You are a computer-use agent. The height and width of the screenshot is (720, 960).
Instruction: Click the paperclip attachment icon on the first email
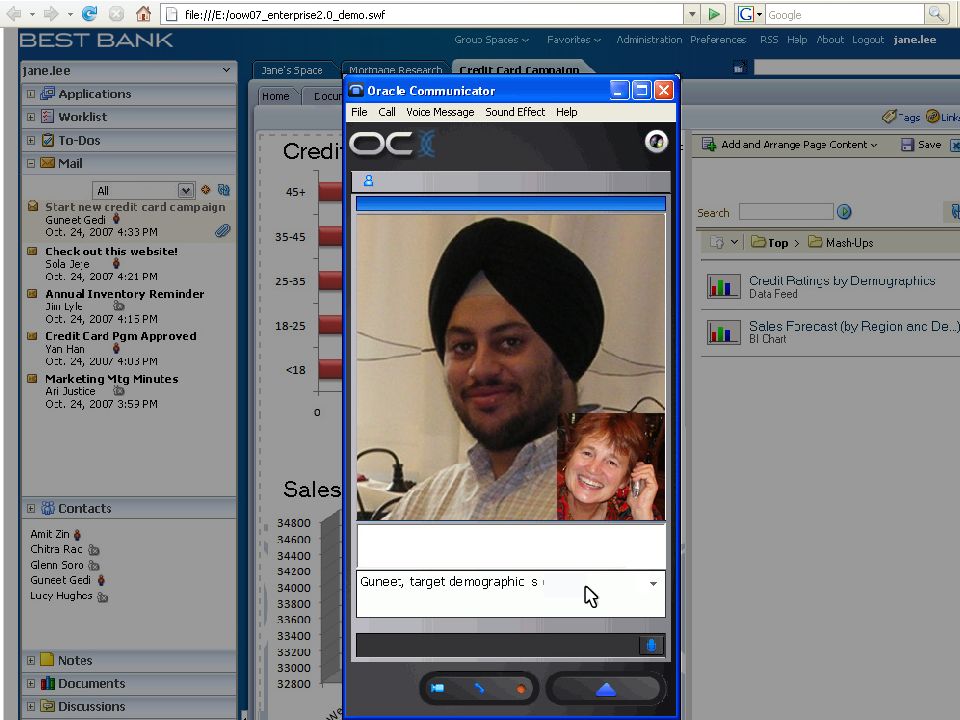coord(222,231)
